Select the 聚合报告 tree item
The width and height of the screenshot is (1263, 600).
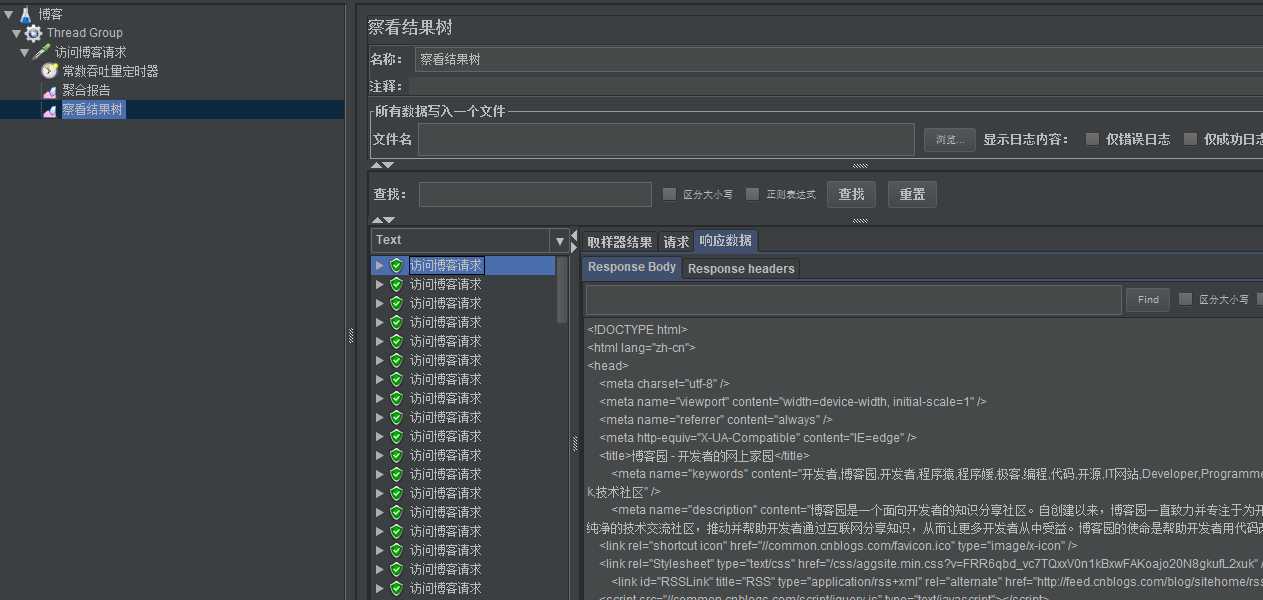click(86, 90)
